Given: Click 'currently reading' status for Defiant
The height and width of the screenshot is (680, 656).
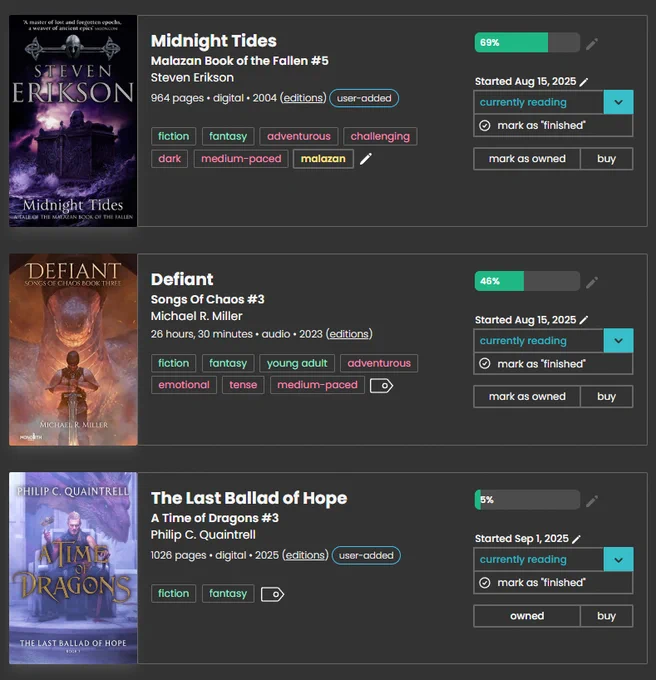Looking at the screenshot, I should pyautogui.click(x=539, y=340).
